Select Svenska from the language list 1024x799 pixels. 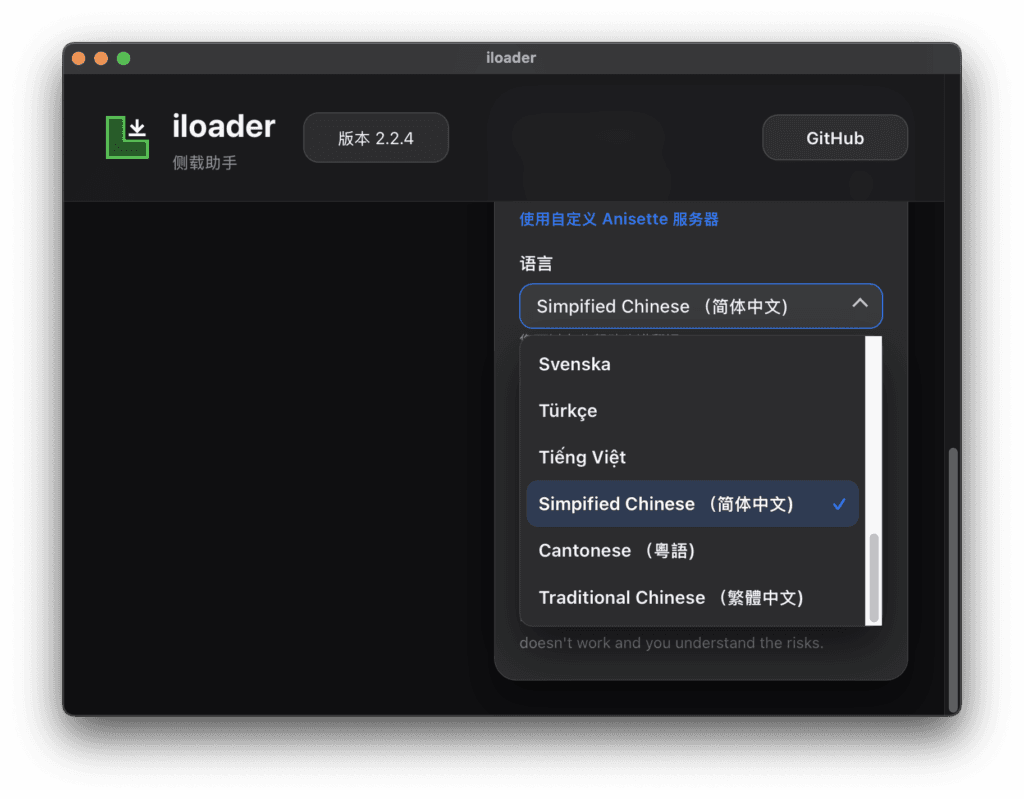click(574, 364)
